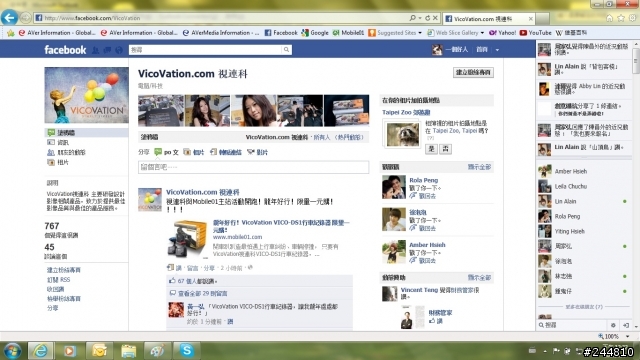The height and width of the screenshot is (360, 640).
Task: Click the chat sidebar search field
Action: point(573,325)
